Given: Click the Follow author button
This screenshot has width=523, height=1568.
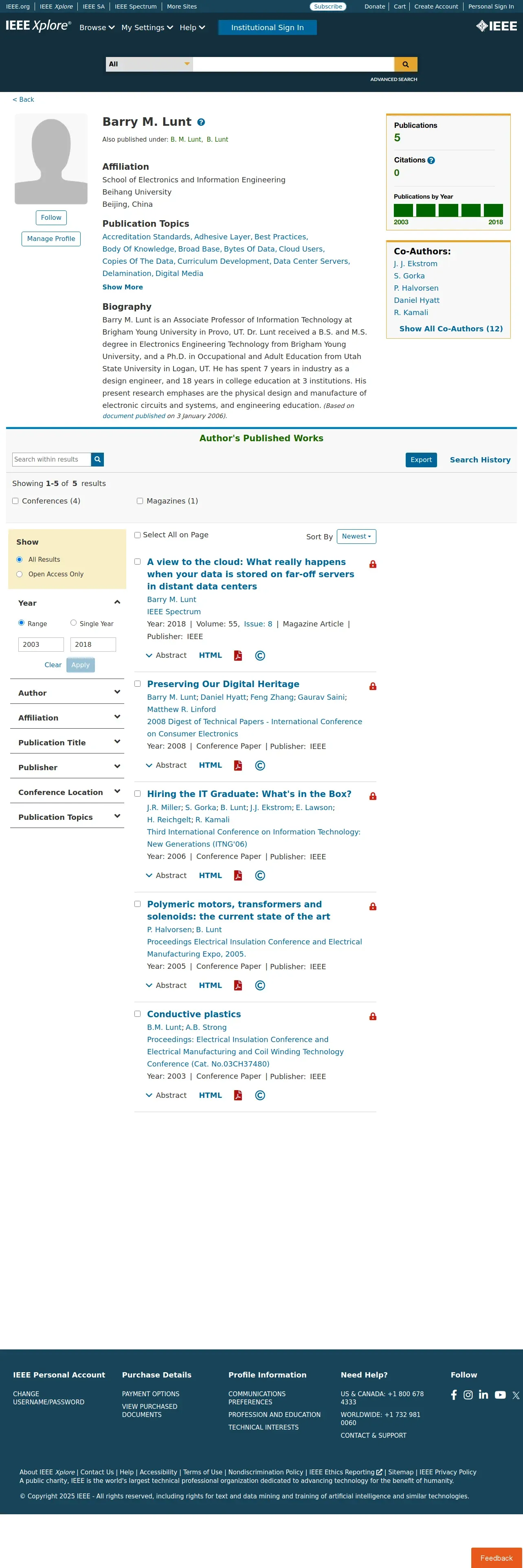Looking at the screenshot, I should [51, 217].
